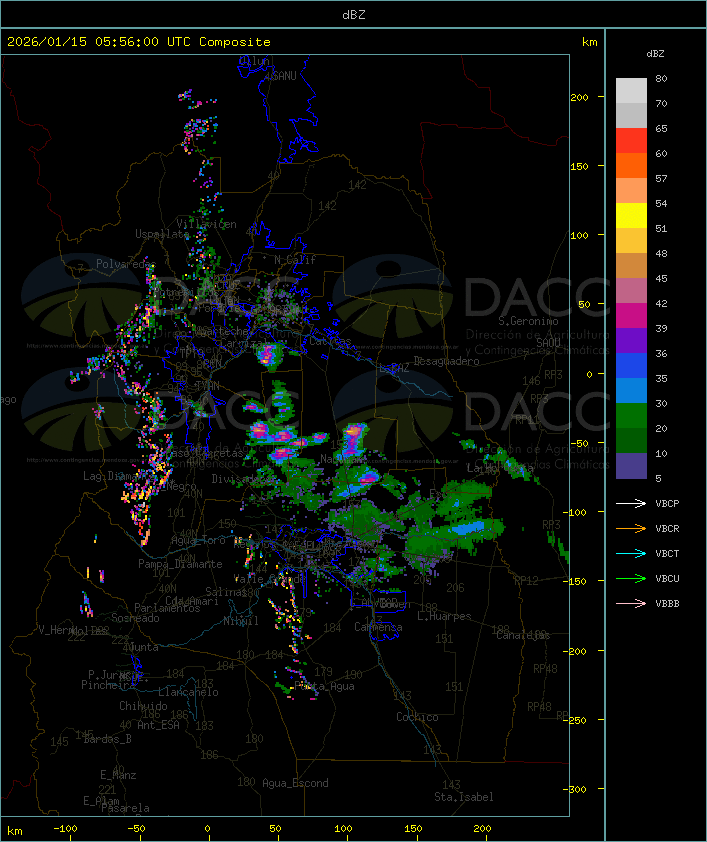
Task: Click the 'Agua_Escond' map label
Action: point(295,783)
